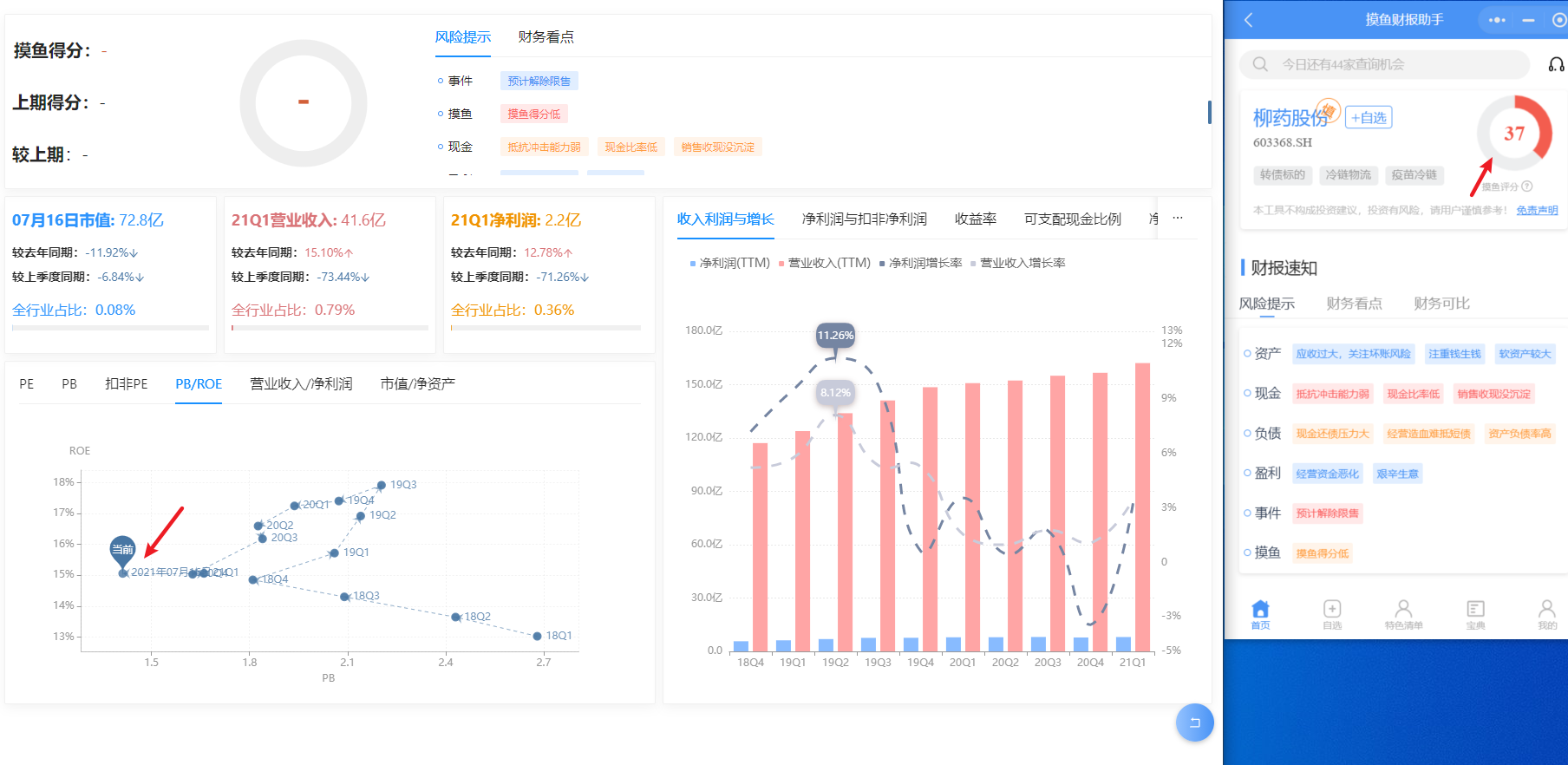Go back in the 摸鱼财报助手 mini program

(x=1249, y=19)
